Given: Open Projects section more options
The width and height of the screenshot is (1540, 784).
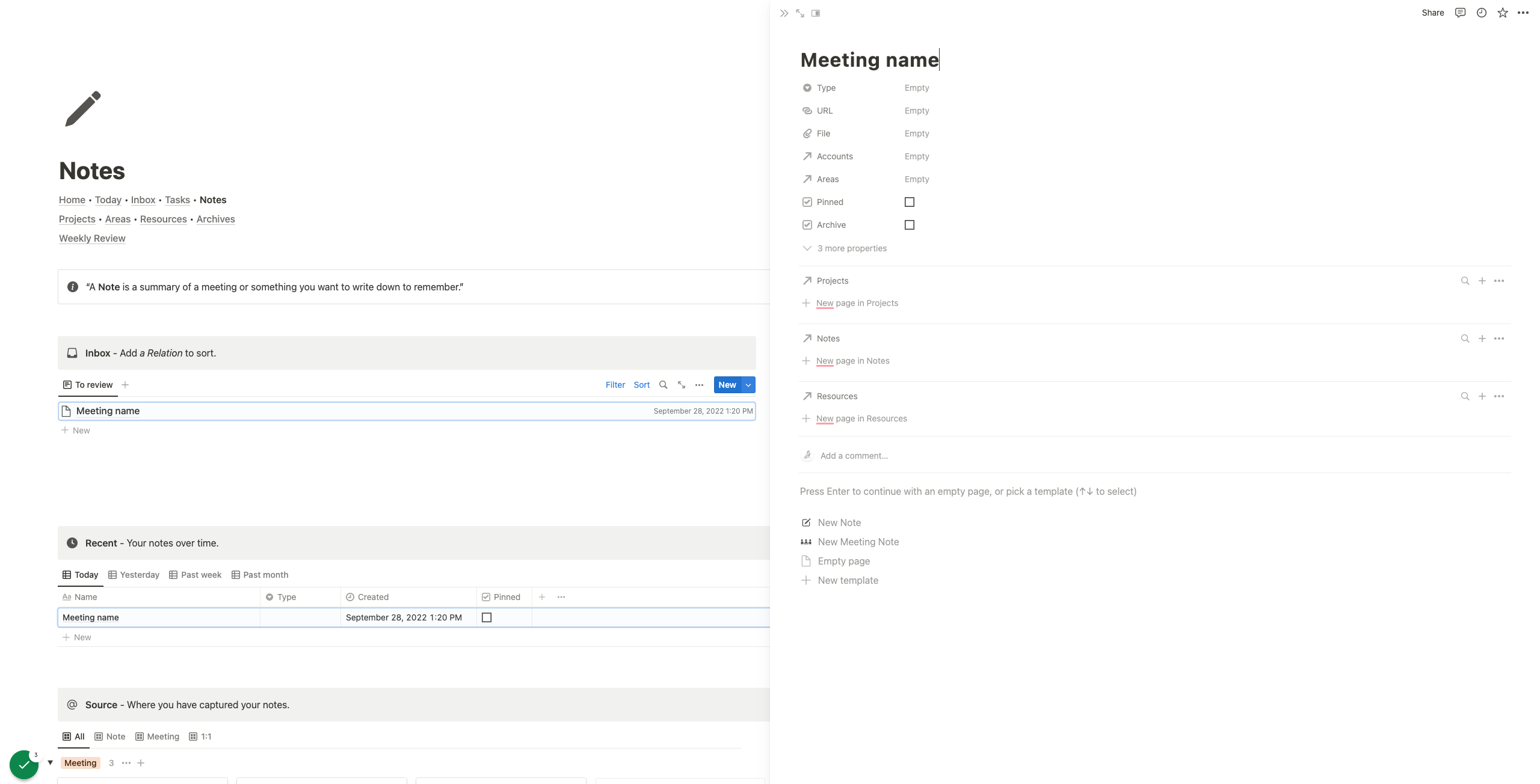Looking at the screenshot, I should (x=1499, y=281).
